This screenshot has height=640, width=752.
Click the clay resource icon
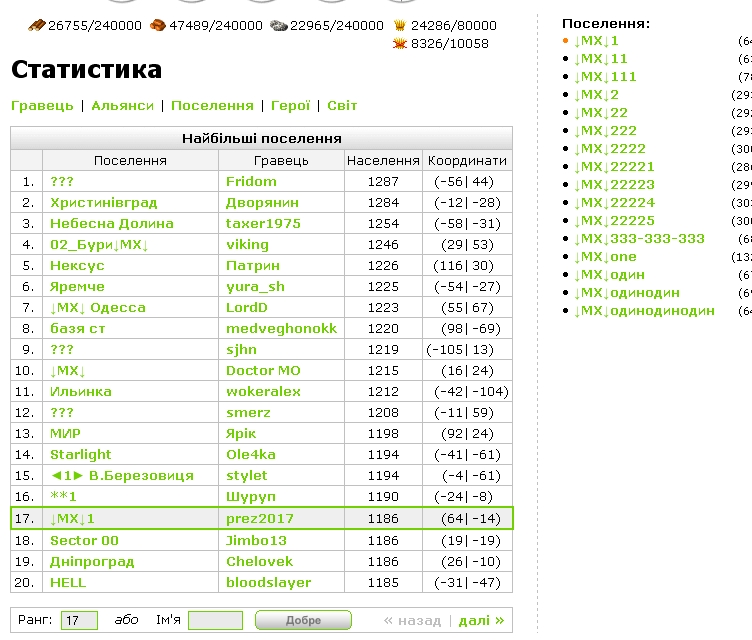point(159,26)
